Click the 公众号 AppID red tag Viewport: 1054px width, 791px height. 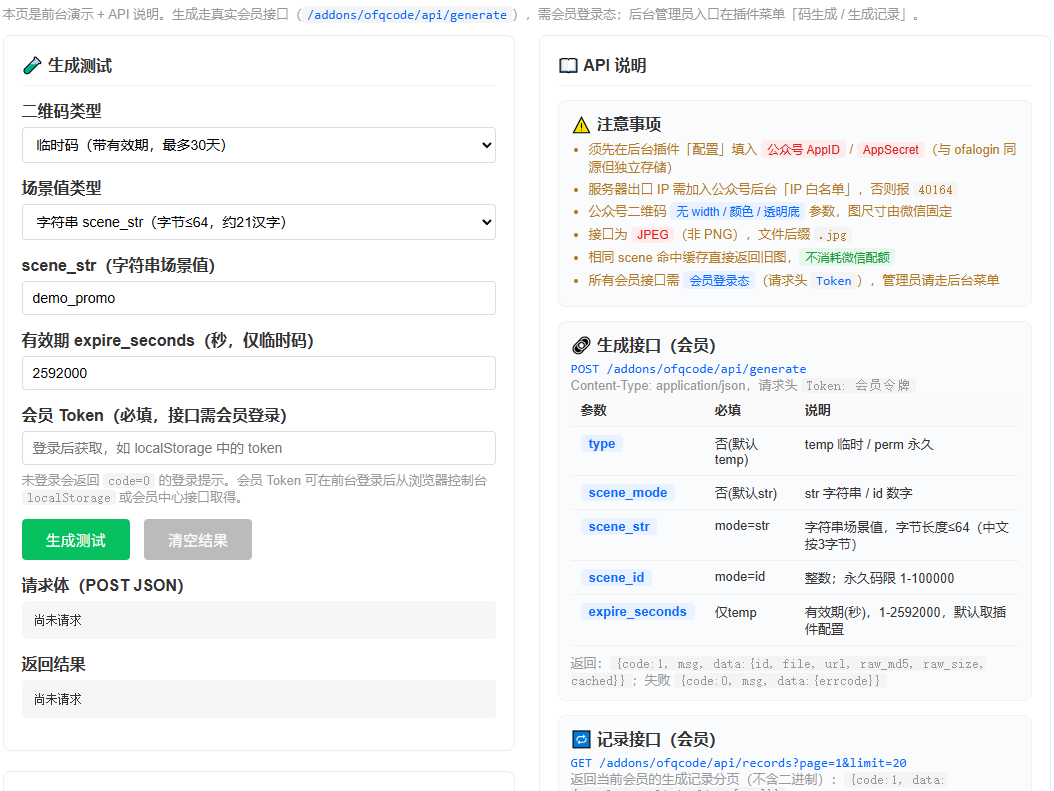[x=803, y=150]
